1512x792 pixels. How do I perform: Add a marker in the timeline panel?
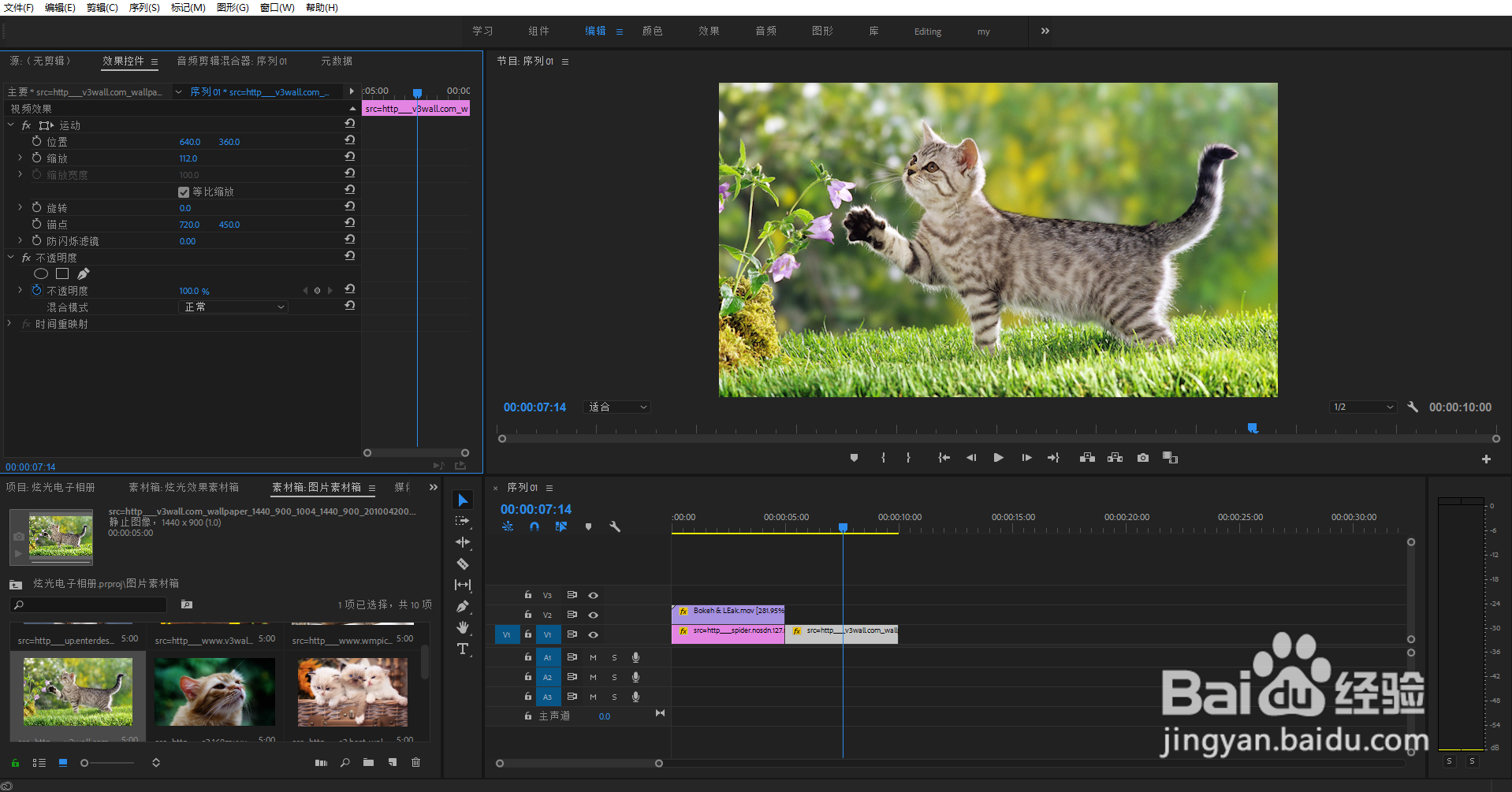(x=588, y=526)
